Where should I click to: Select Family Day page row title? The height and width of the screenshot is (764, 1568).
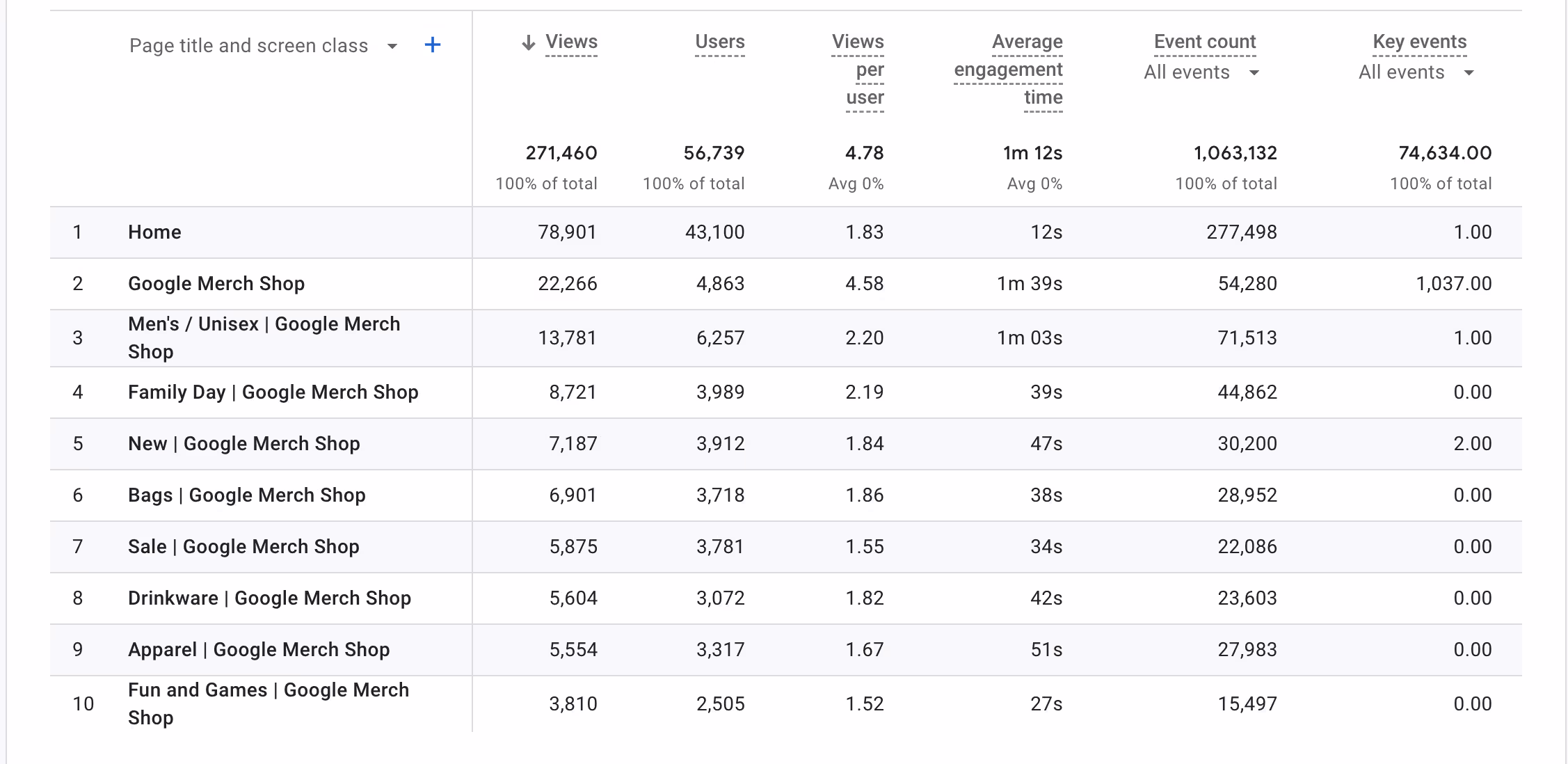click(x=273, y=392)
